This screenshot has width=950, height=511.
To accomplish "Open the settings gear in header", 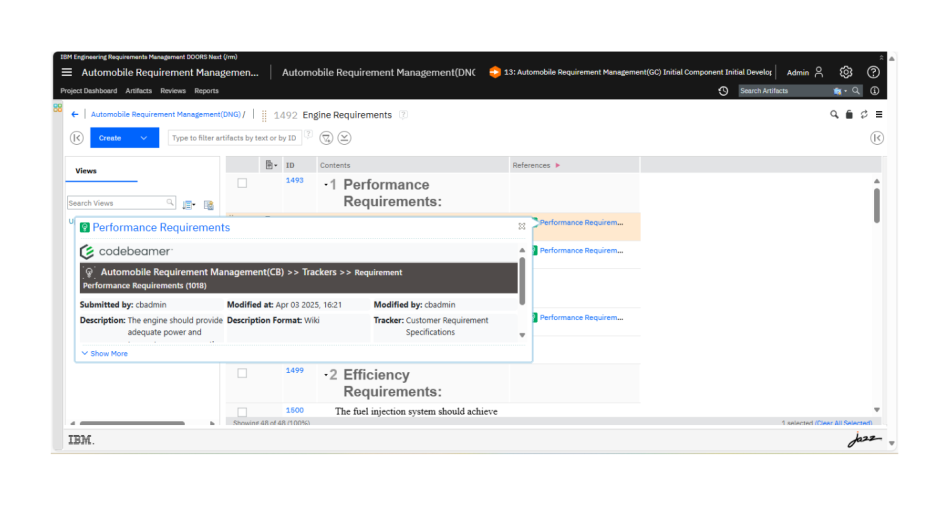I will [x=846, y=72].
